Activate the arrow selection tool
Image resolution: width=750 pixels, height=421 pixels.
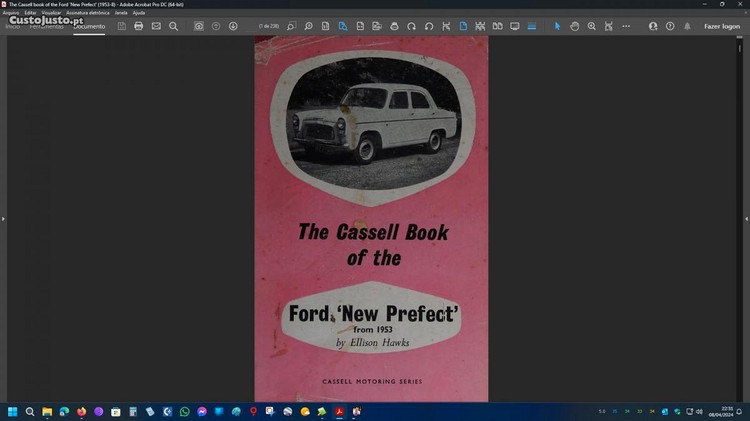[558, 26]
